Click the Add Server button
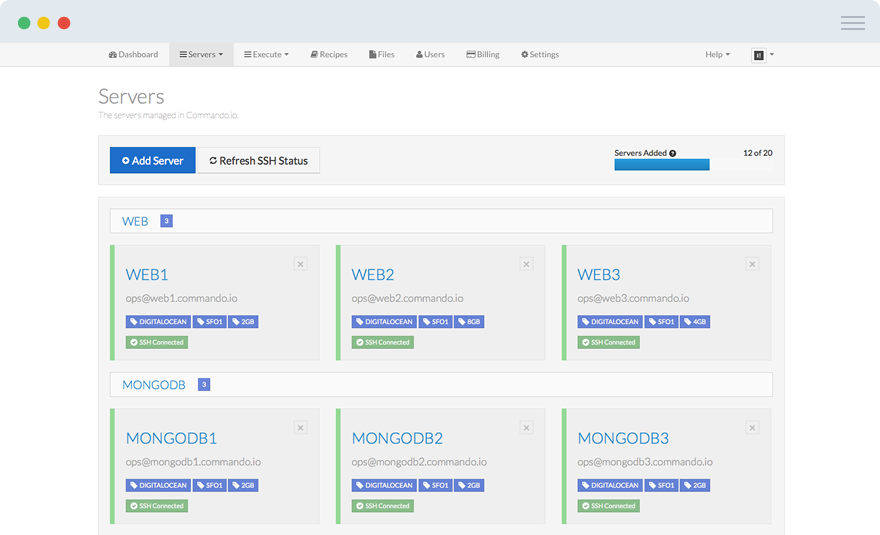This screenshot has height=535, width=880. click(153, 161)
